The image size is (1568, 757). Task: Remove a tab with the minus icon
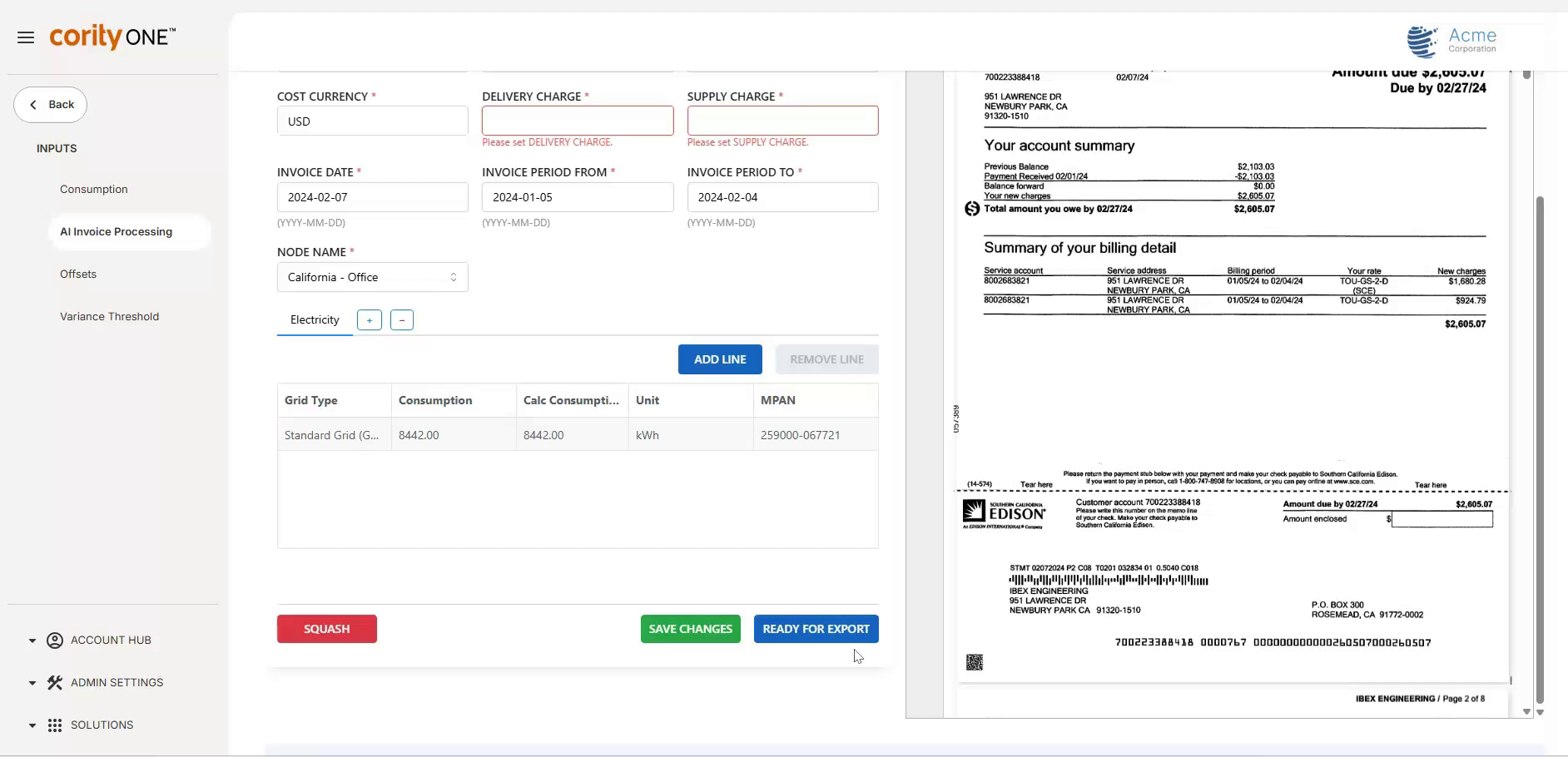[402, 320]
